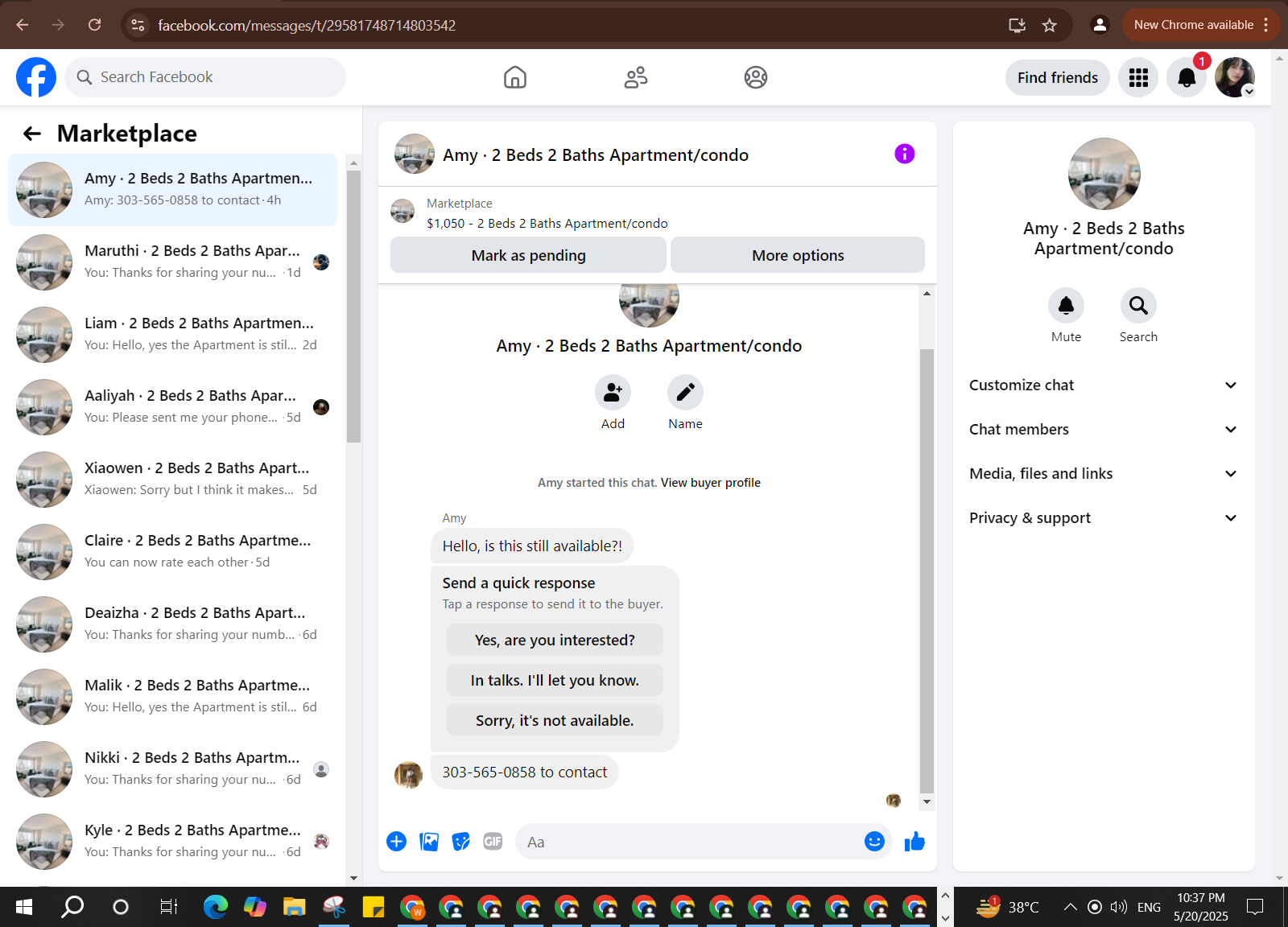Viewport: 1288px width, 927px height.
Task: Open Windows Start menu
Action: click(24, 908)
